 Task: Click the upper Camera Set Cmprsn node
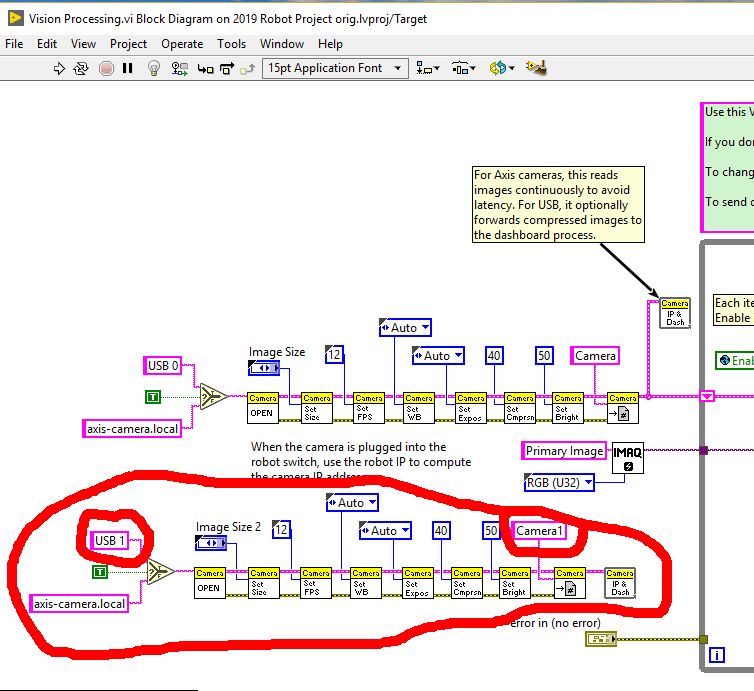(x=520, y=408)
